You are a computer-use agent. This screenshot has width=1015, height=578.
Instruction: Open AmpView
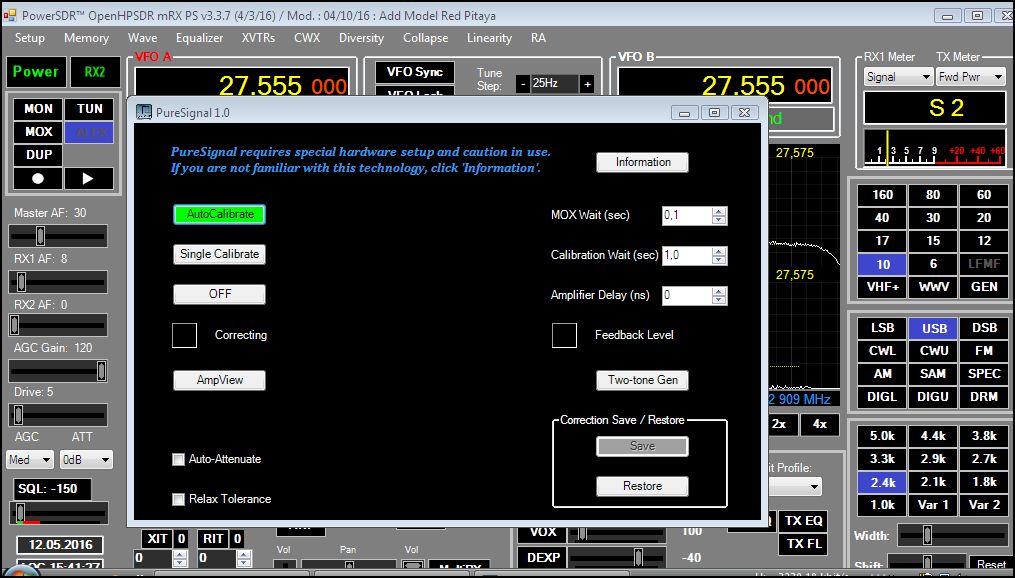(x=219, y=380)
